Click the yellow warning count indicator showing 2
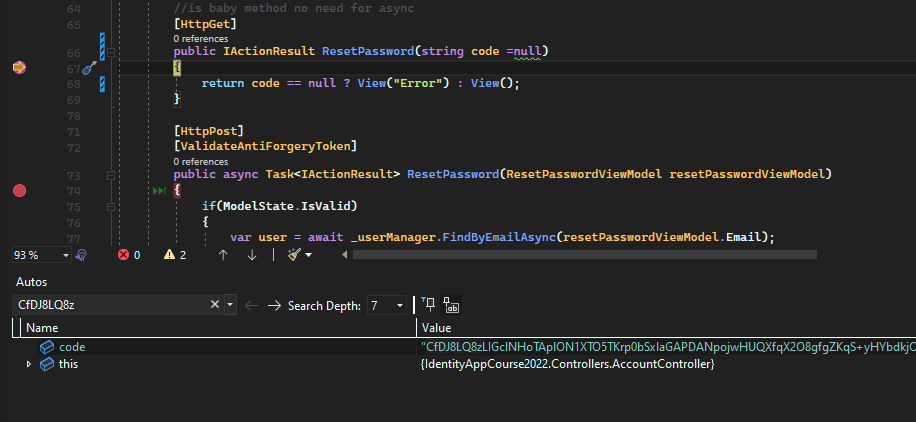 pos(175,255)
